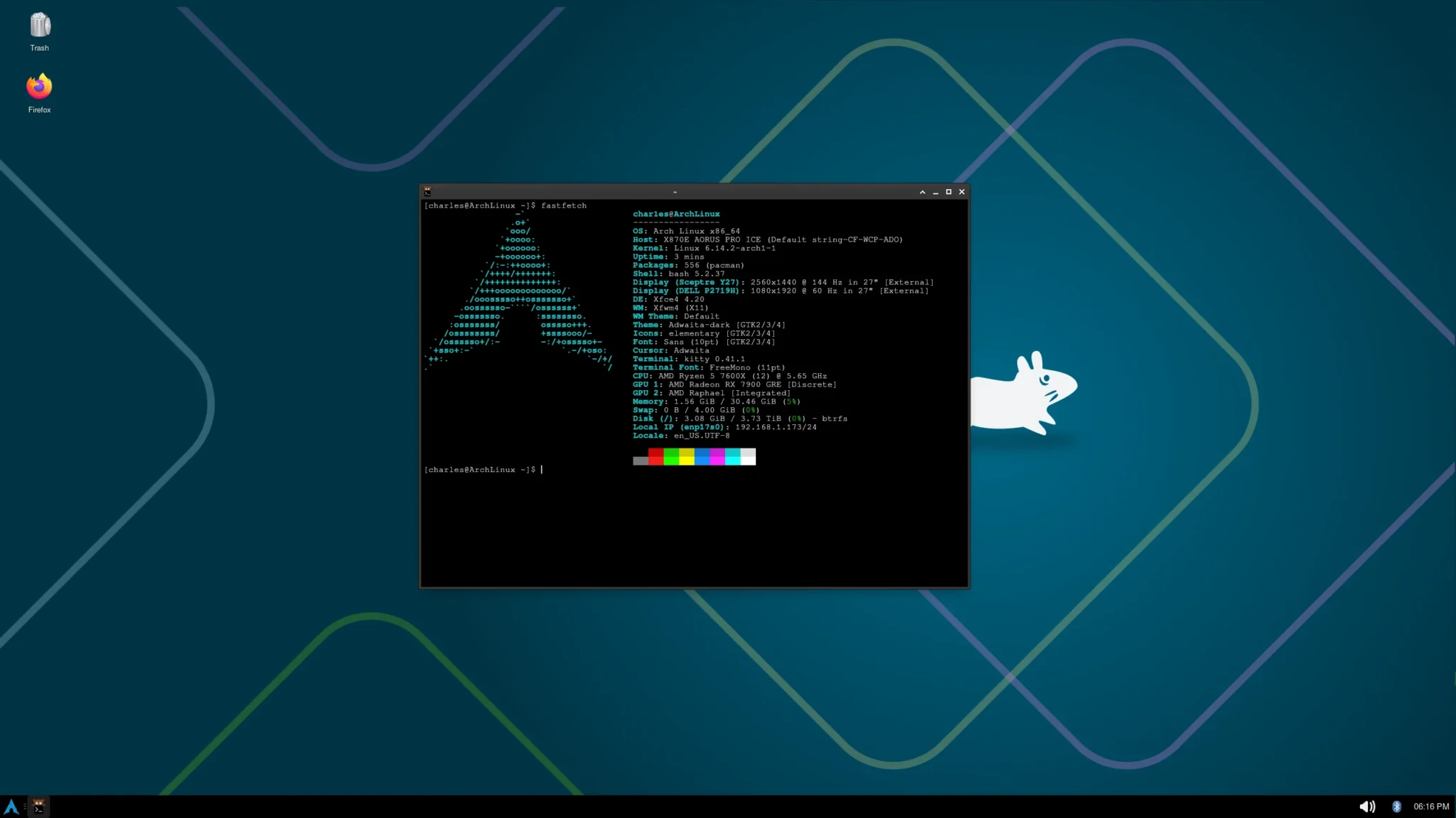Click the charles@ArchLinux header in output
The height and width of the screenshot is (818, 1456).
676,214
